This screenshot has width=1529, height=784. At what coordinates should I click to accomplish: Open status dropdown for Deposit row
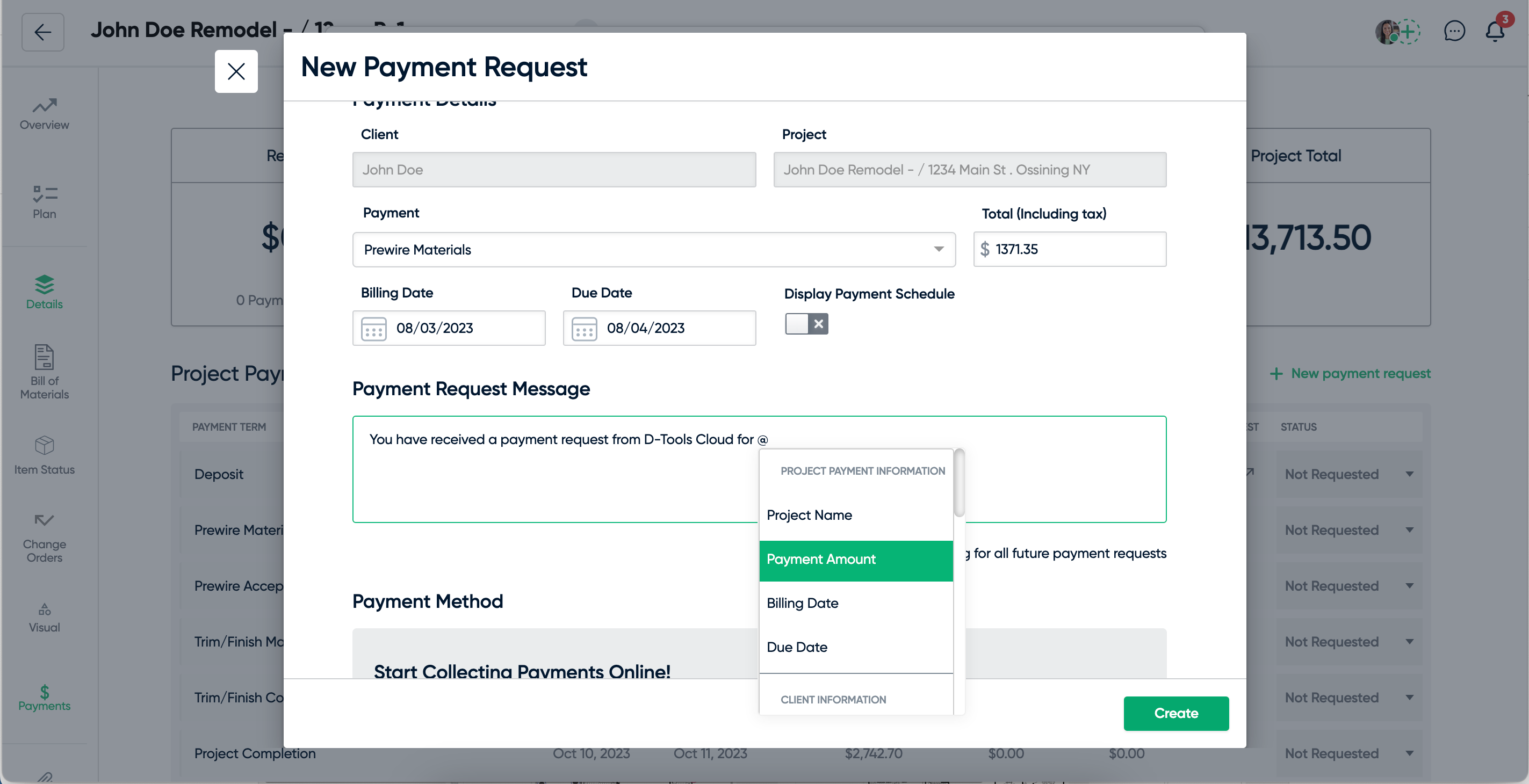coord(1348,474)
